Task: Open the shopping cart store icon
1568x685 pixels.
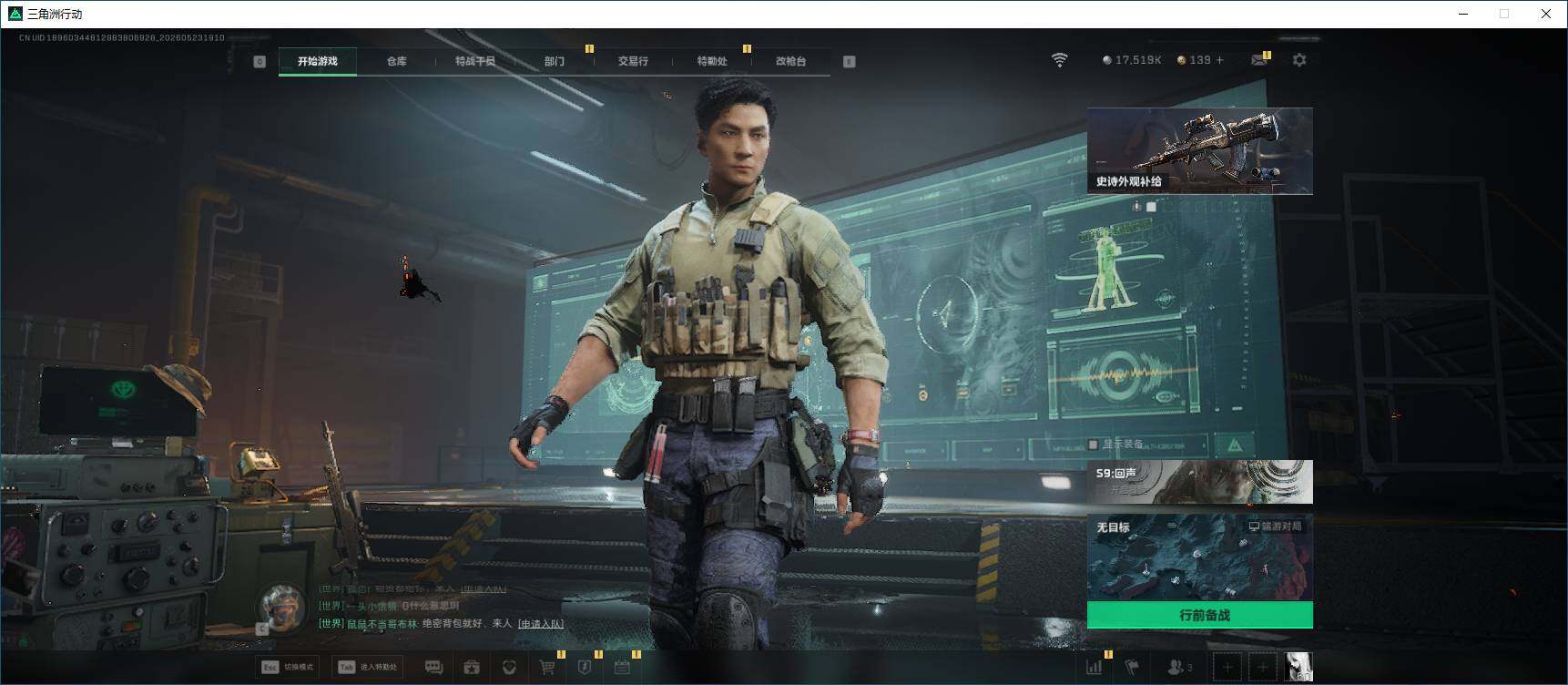Action: 547,668
